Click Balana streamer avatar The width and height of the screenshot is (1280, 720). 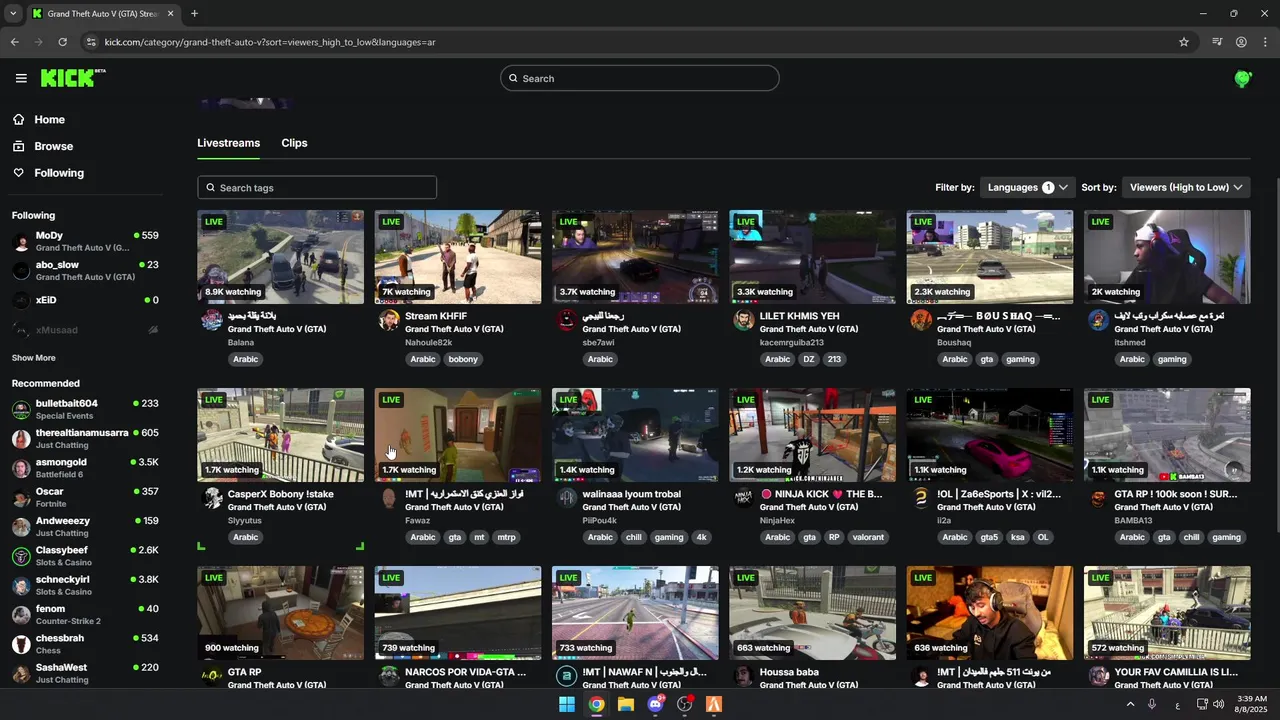[x=212, y=319]
